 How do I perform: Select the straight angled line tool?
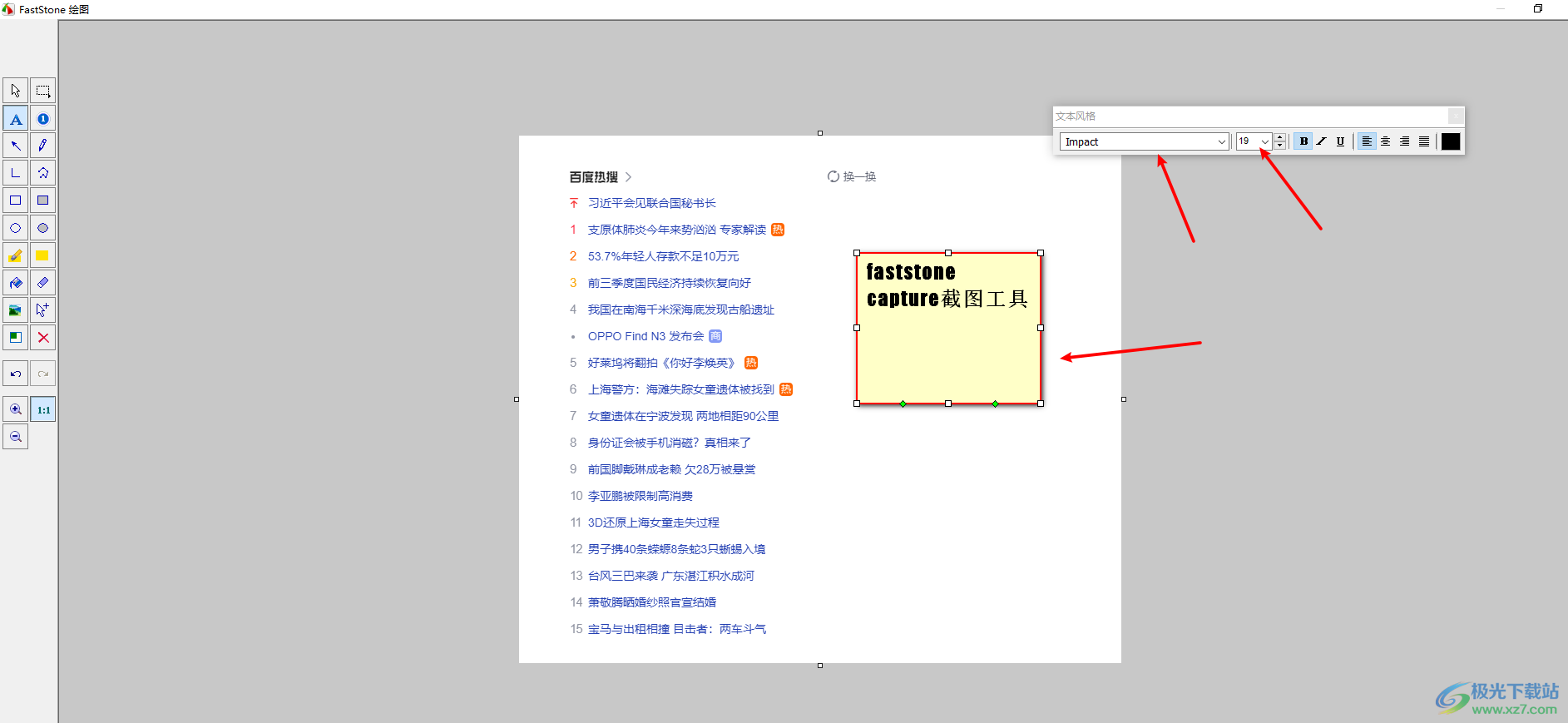(x=15, y=173)
